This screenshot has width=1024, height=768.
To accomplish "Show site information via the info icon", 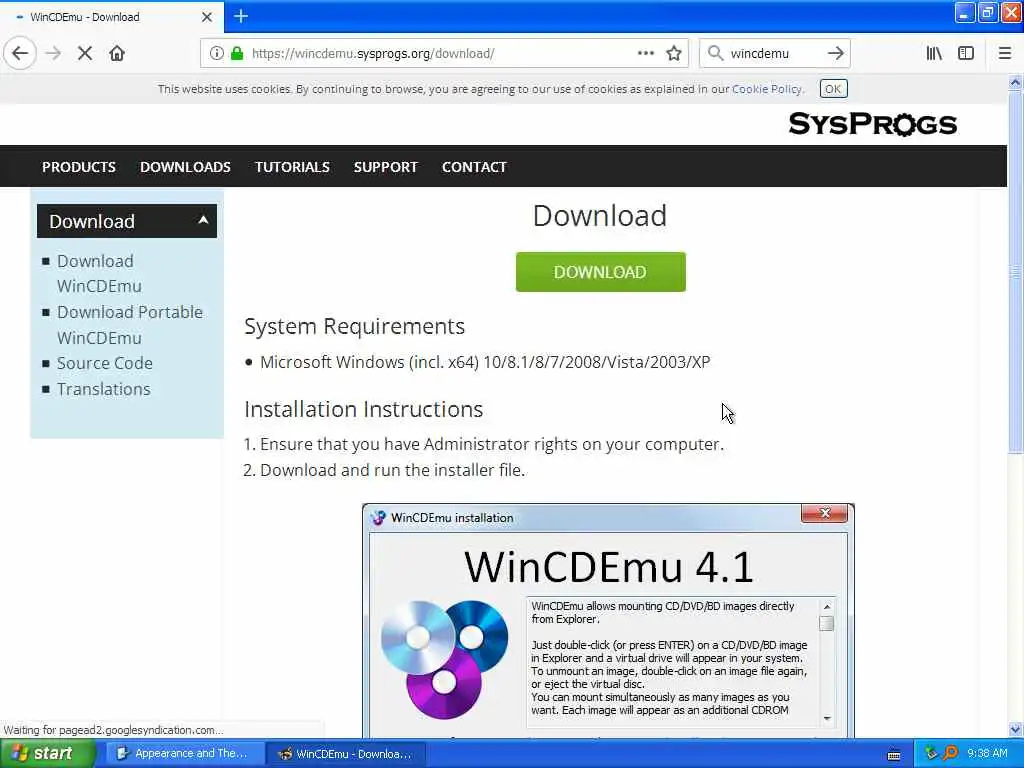I will [216, 54].
